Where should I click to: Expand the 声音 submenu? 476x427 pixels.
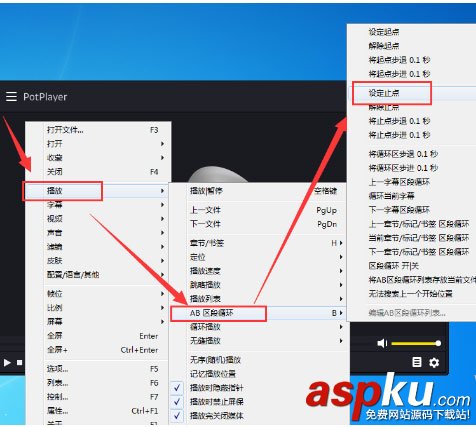(x=98, y=233)
